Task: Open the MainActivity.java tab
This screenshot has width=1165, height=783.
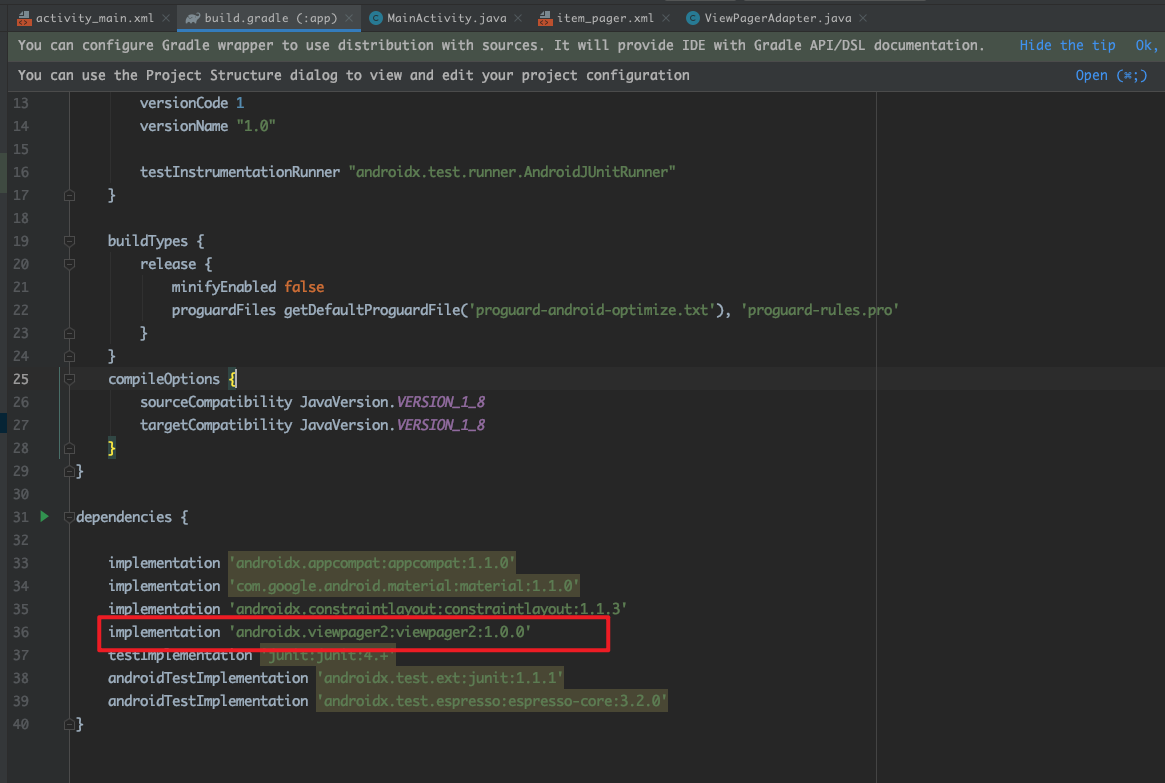Action: coord(447,18)
